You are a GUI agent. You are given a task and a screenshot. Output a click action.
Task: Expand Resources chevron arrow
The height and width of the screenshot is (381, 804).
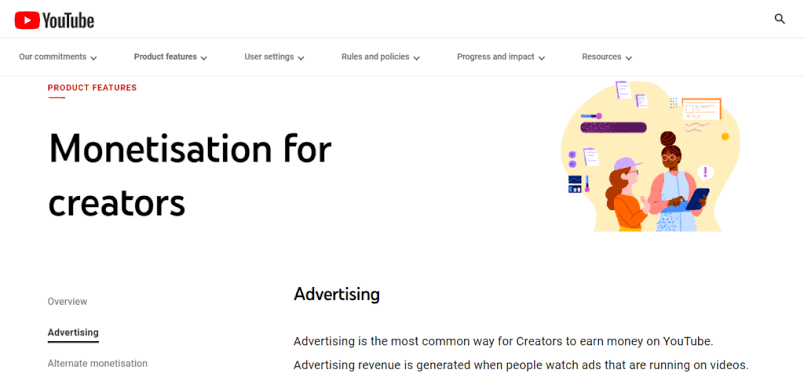pos(629,58)
